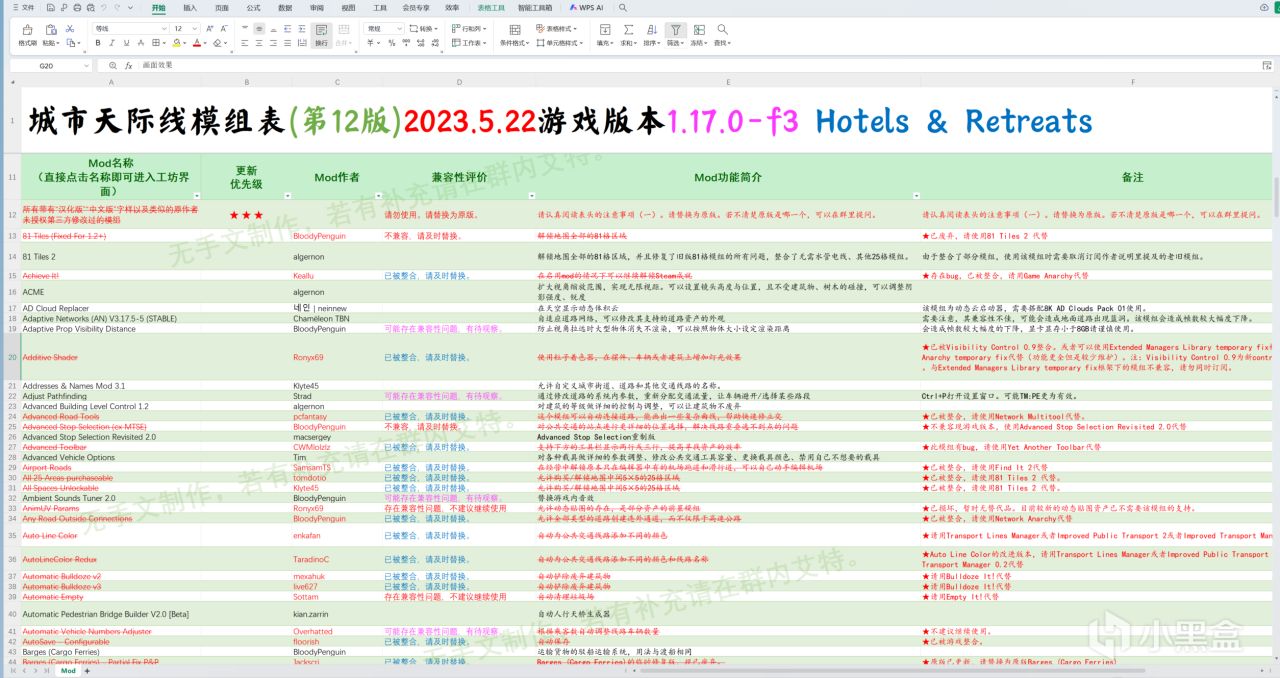The height and width of the screenshot is (678, 1280).
Task: Click the Percent style icon
Action: click(x=391, y=43)
